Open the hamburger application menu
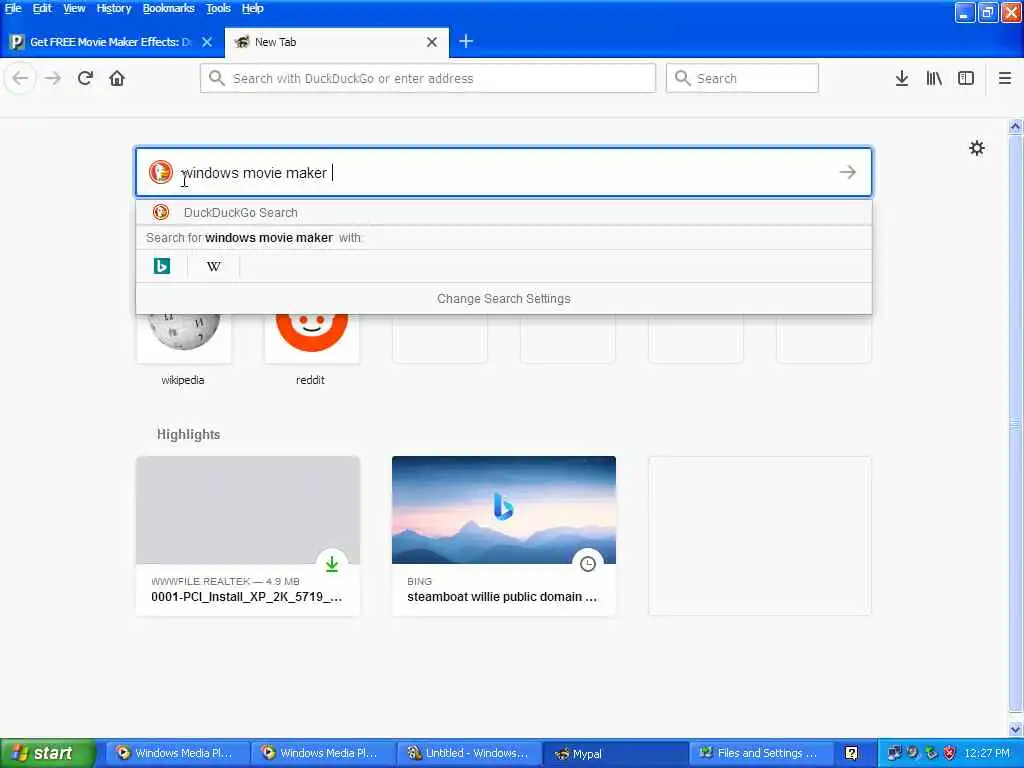1024x768 pixels. tap(1005, 78)
